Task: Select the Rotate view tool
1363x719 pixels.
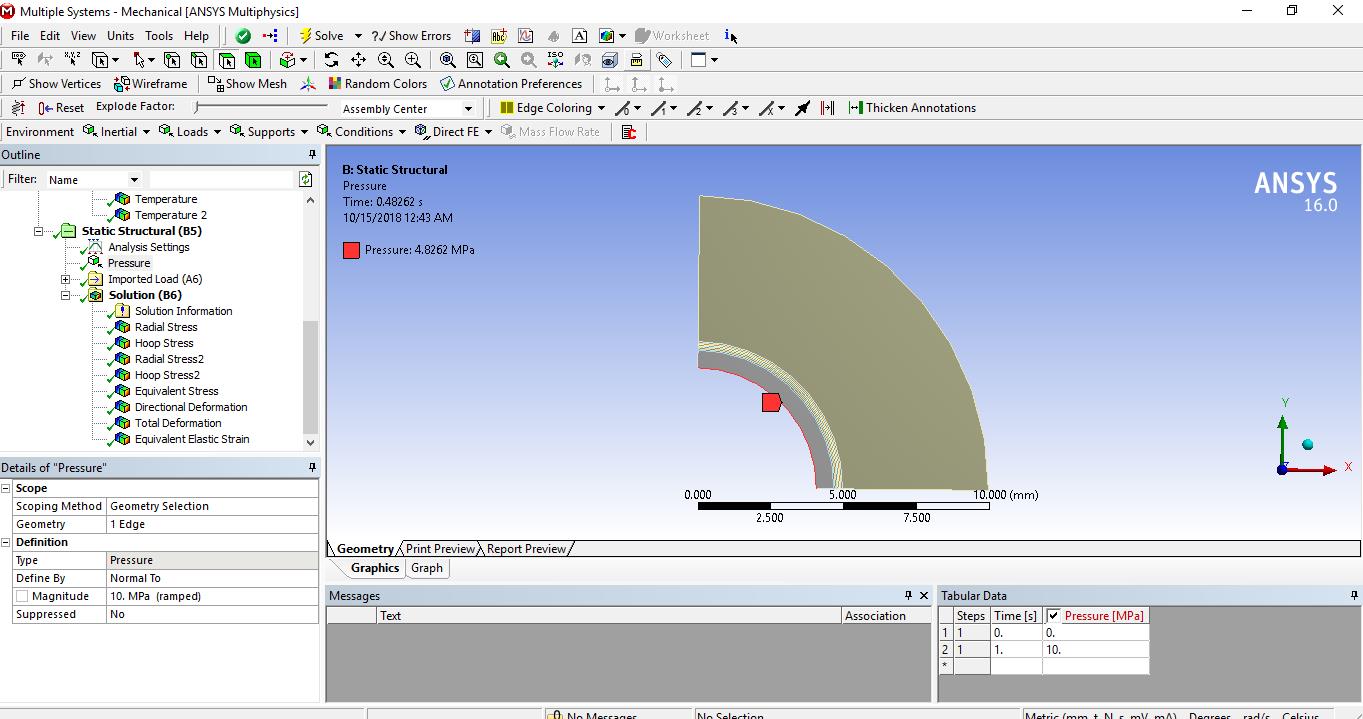Action: pyautogui.click(x=331, y=60)
